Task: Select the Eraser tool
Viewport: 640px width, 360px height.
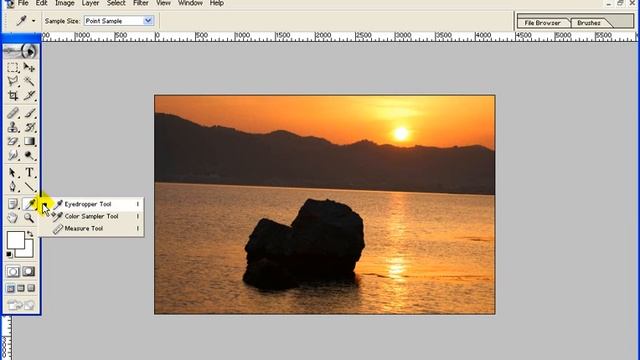Action: coord(13,141)
